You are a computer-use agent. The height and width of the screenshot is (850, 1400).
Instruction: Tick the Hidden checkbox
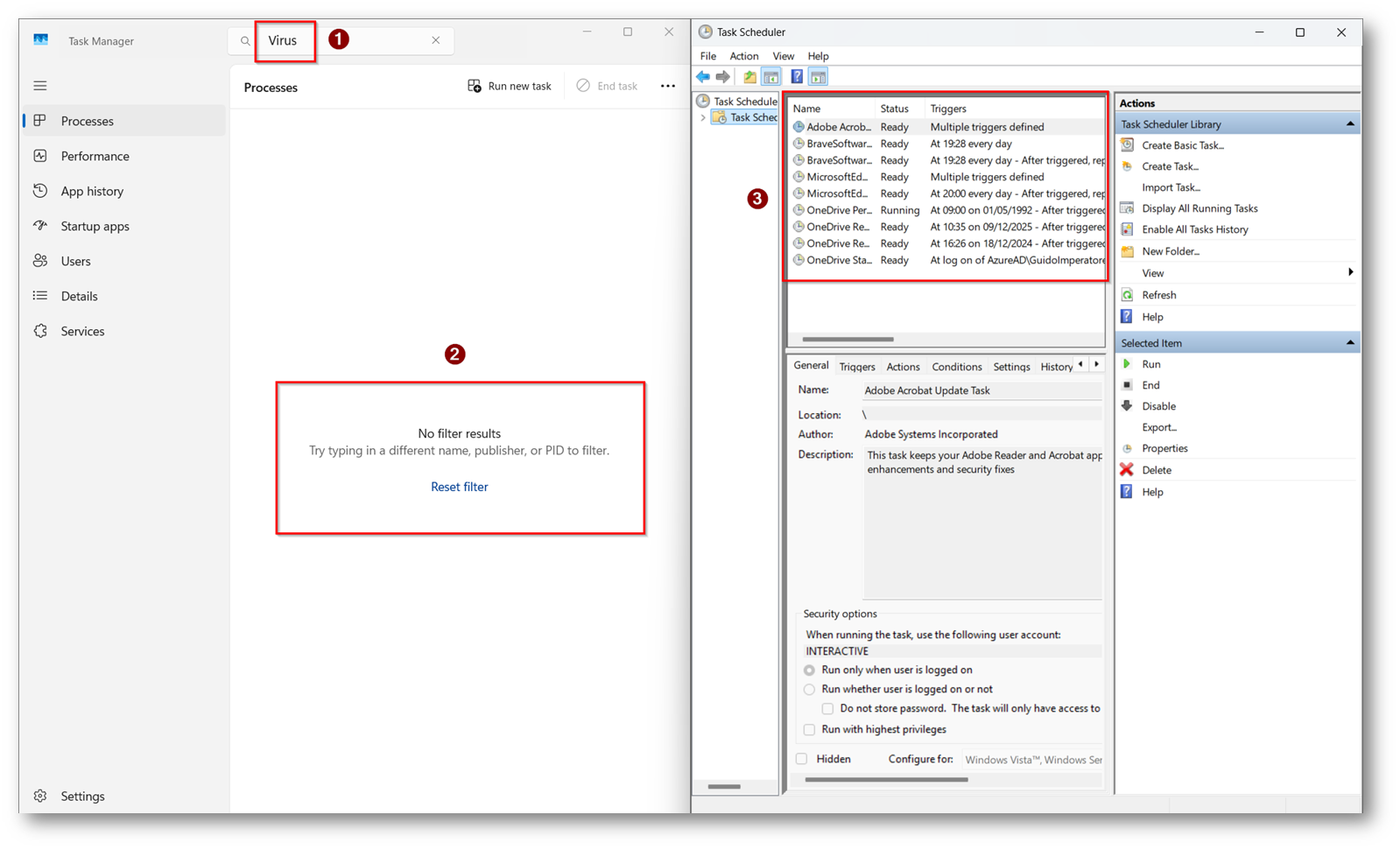(x=802, y=759)
